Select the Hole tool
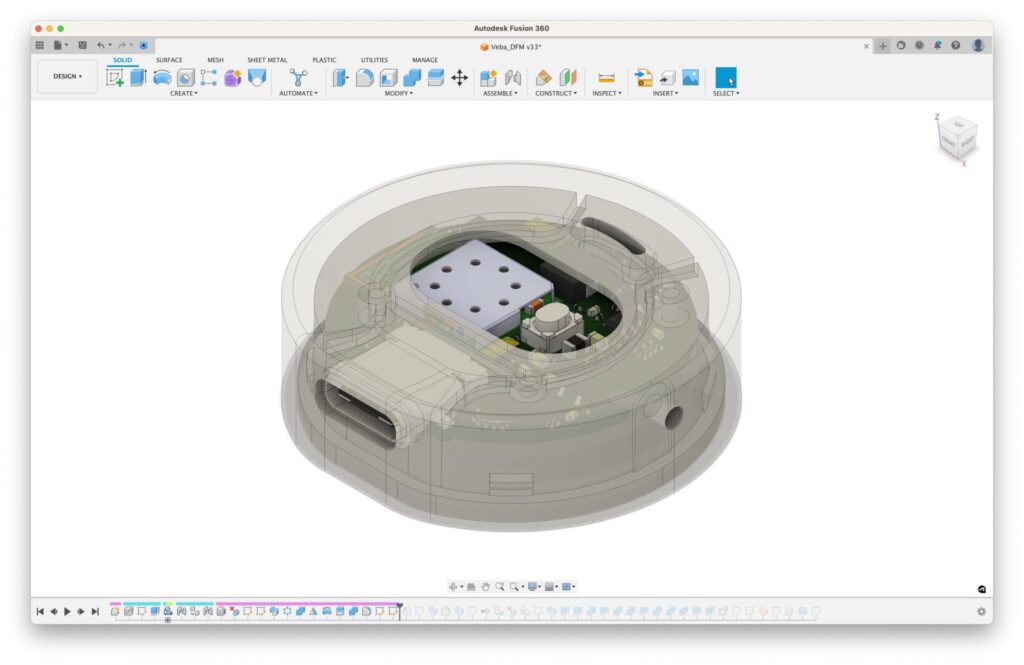This screenshot has height=665, width=1024. pyautogui.click(x=185, y=78)
